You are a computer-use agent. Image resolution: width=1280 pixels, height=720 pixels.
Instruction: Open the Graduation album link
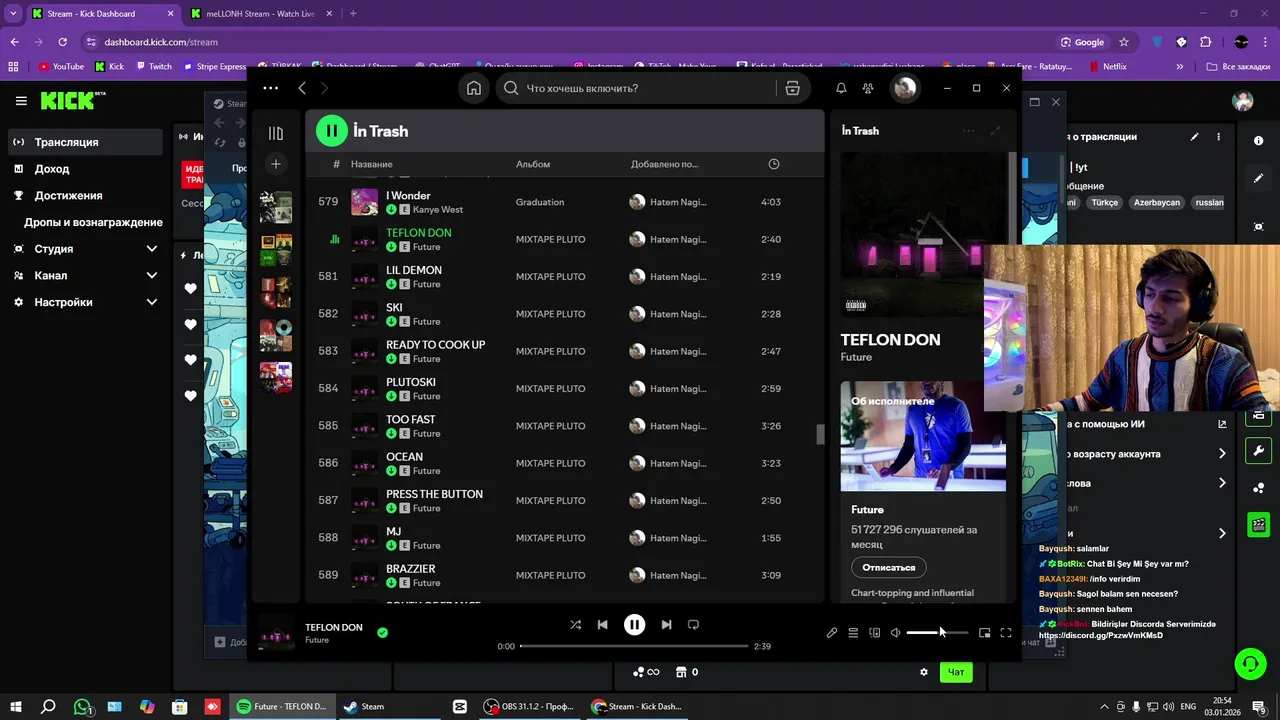click(540, 202)
